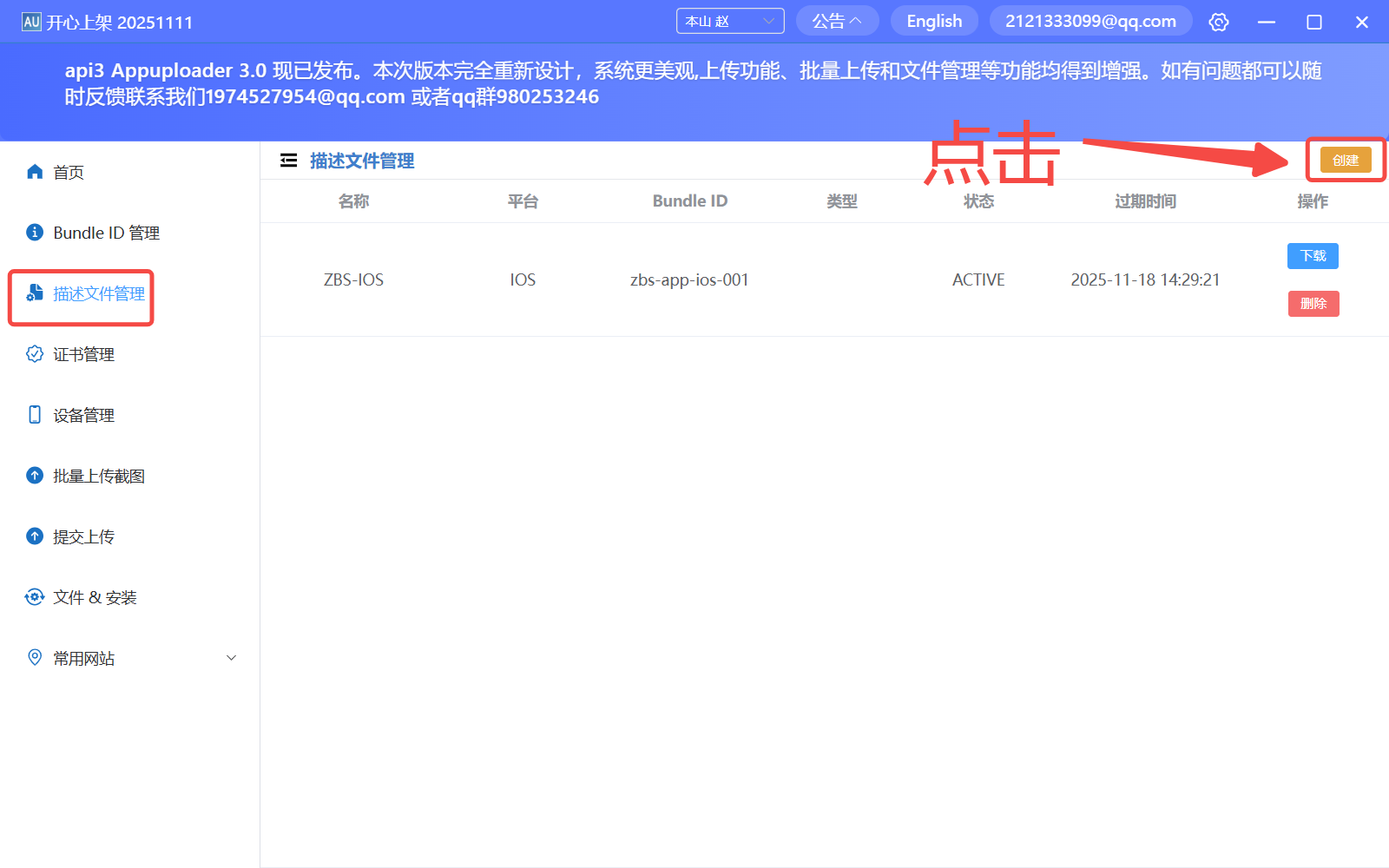Screen dimensions: 1389x868
Task: Select the 设备管理 device icon
Action: point(34,414)
